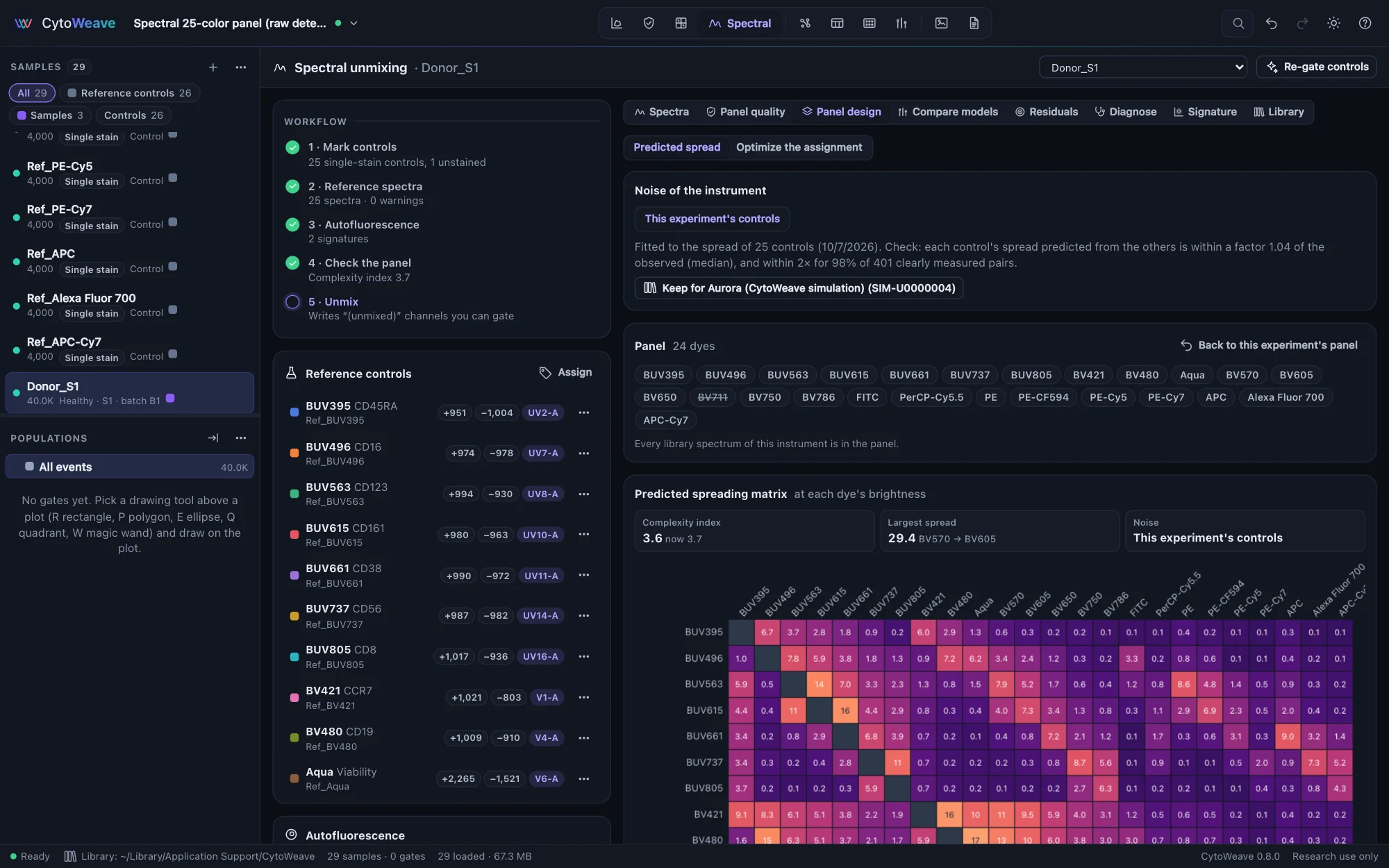Screen dimensions: 1389x868
Task: Collapse populations with the arrow-to-bar icon
Action: pyautogui.click(x=213, y=438)
